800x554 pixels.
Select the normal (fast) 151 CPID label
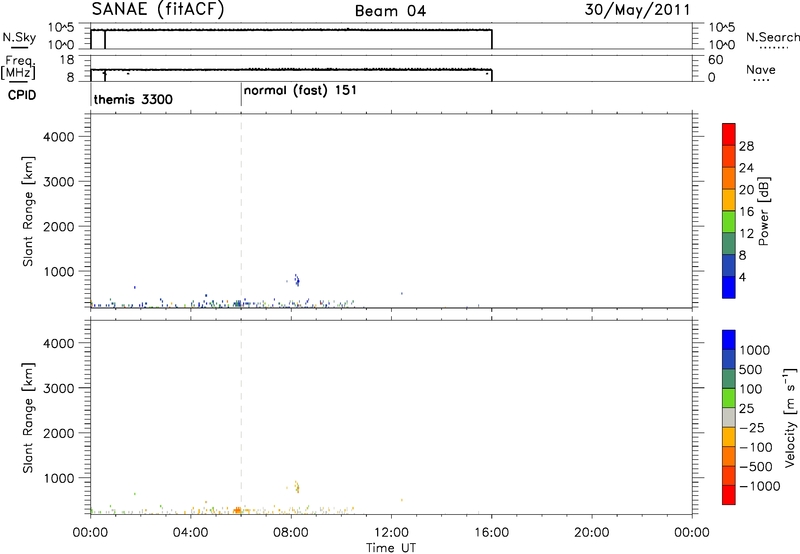(x=300, y=90)
